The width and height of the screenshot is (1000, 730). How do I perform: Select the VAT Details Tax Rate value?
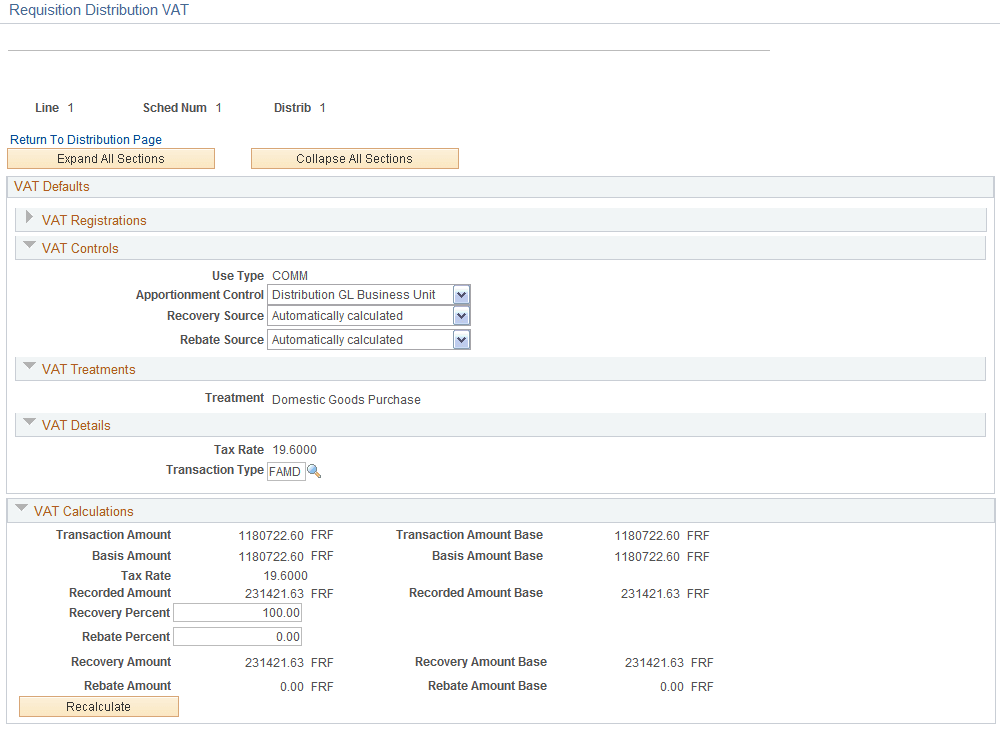(294, 450)
